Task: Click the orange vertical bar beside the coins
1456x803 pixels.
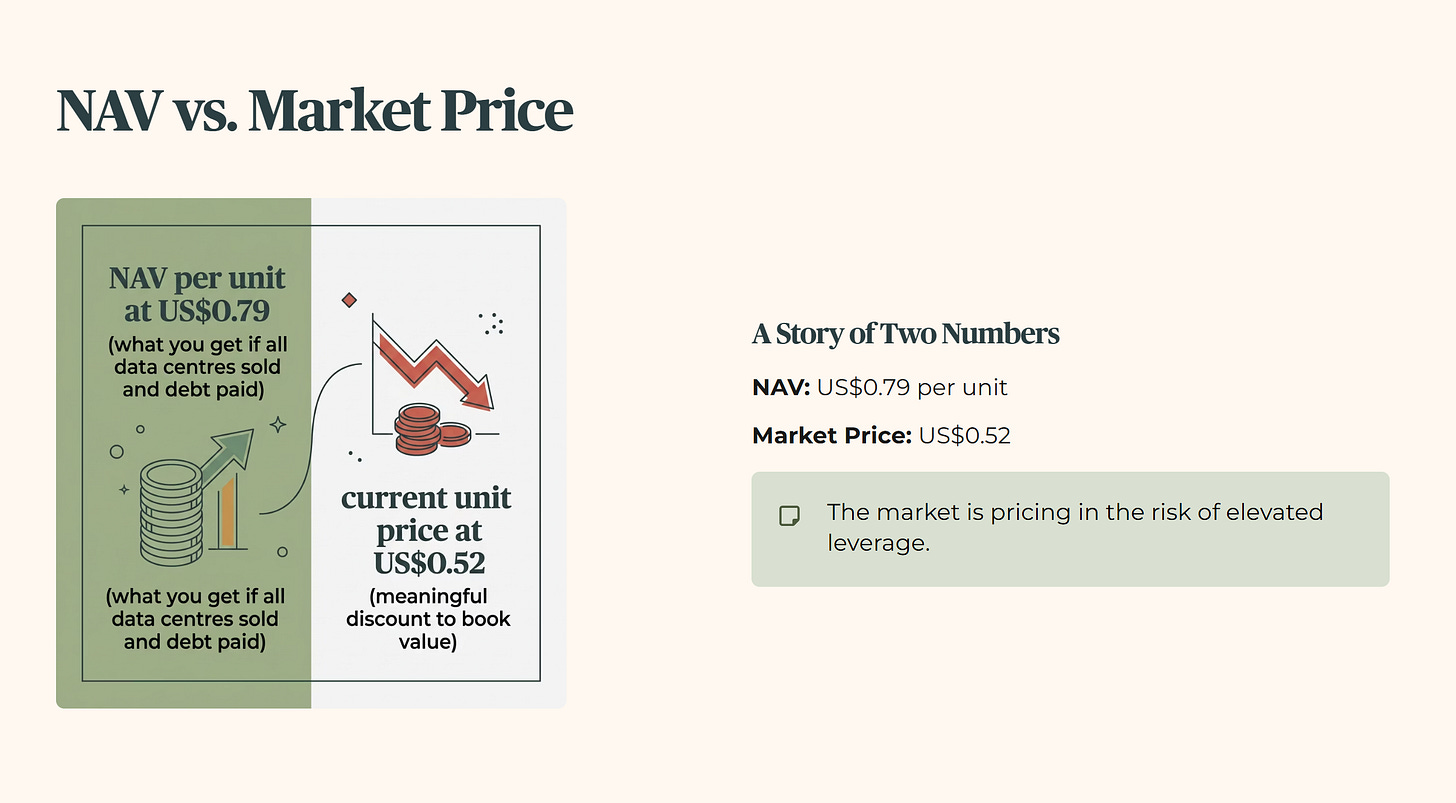Action: [228, 511]
